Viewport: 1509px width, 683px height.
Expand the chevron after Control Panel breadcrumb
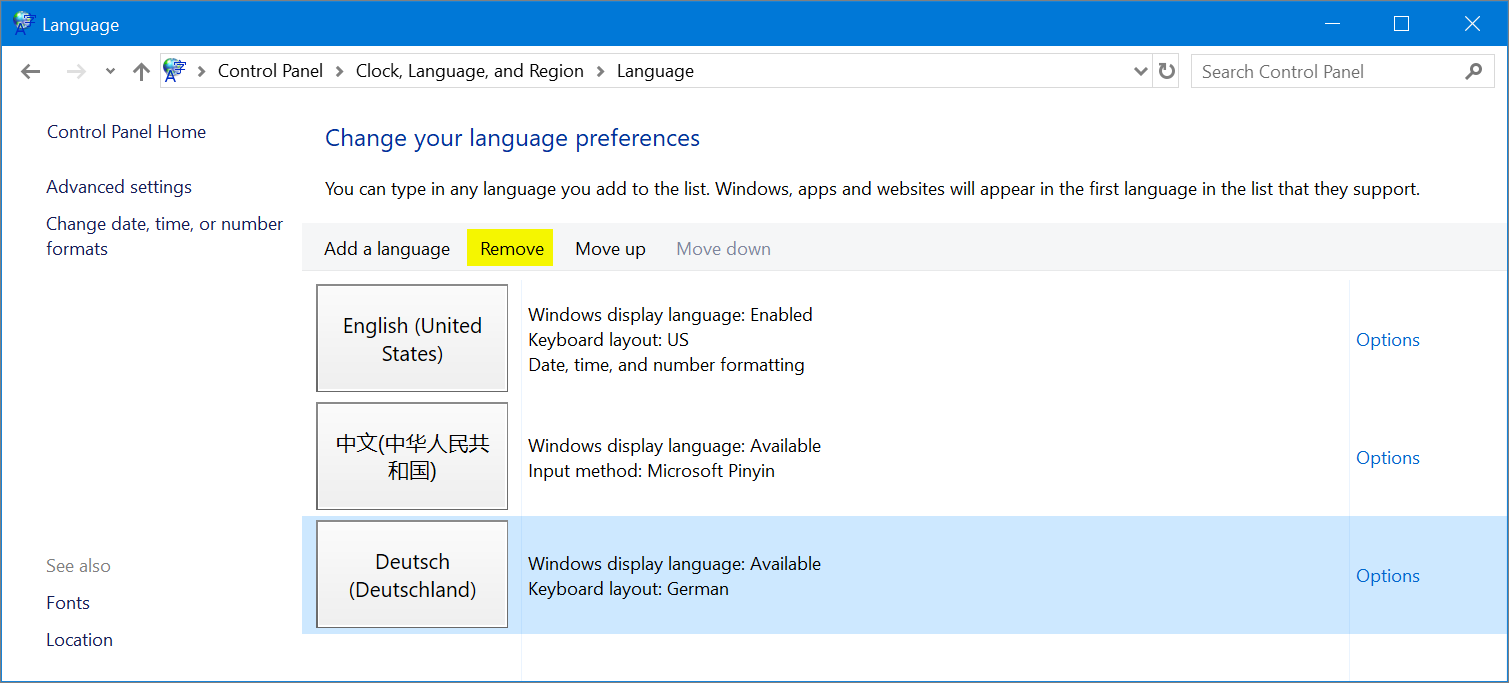tap(340, 71)
